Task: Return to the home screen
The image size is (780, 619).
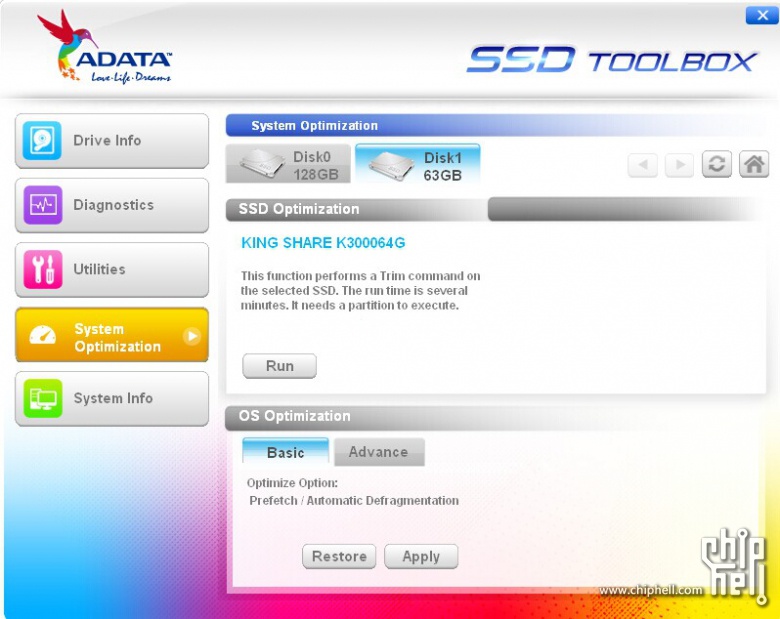Action: tap(754, 164)
